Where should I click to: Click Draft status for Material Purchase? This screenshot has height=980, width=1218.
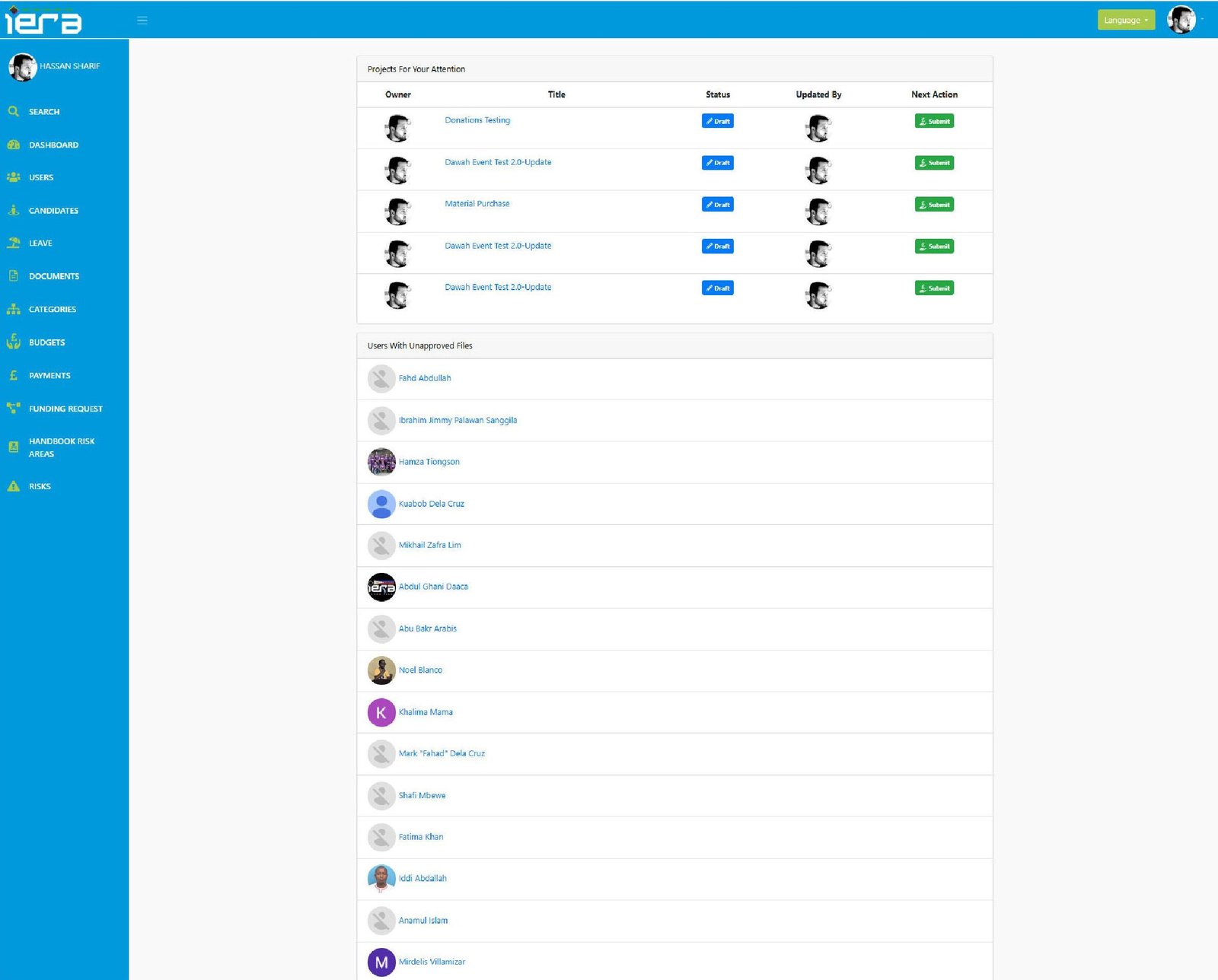click(718, 205)
